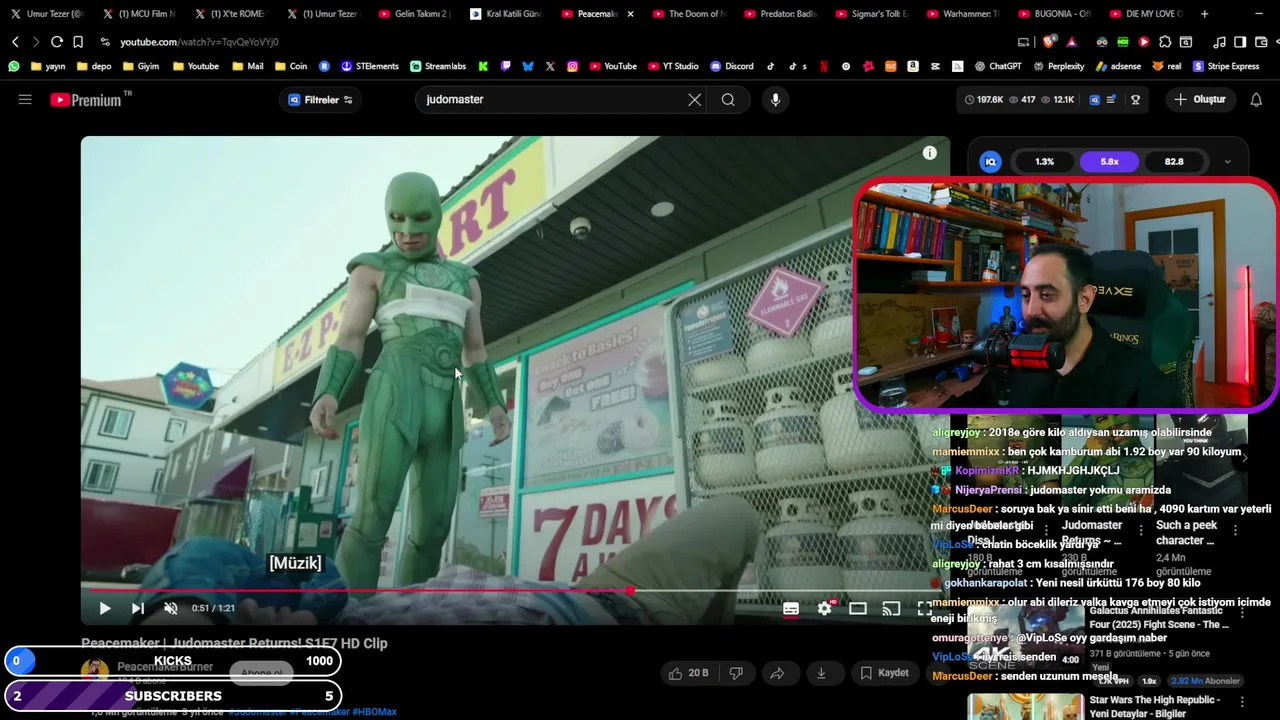
Task: Switch to theater mode
Action: (x=858, y=608)
